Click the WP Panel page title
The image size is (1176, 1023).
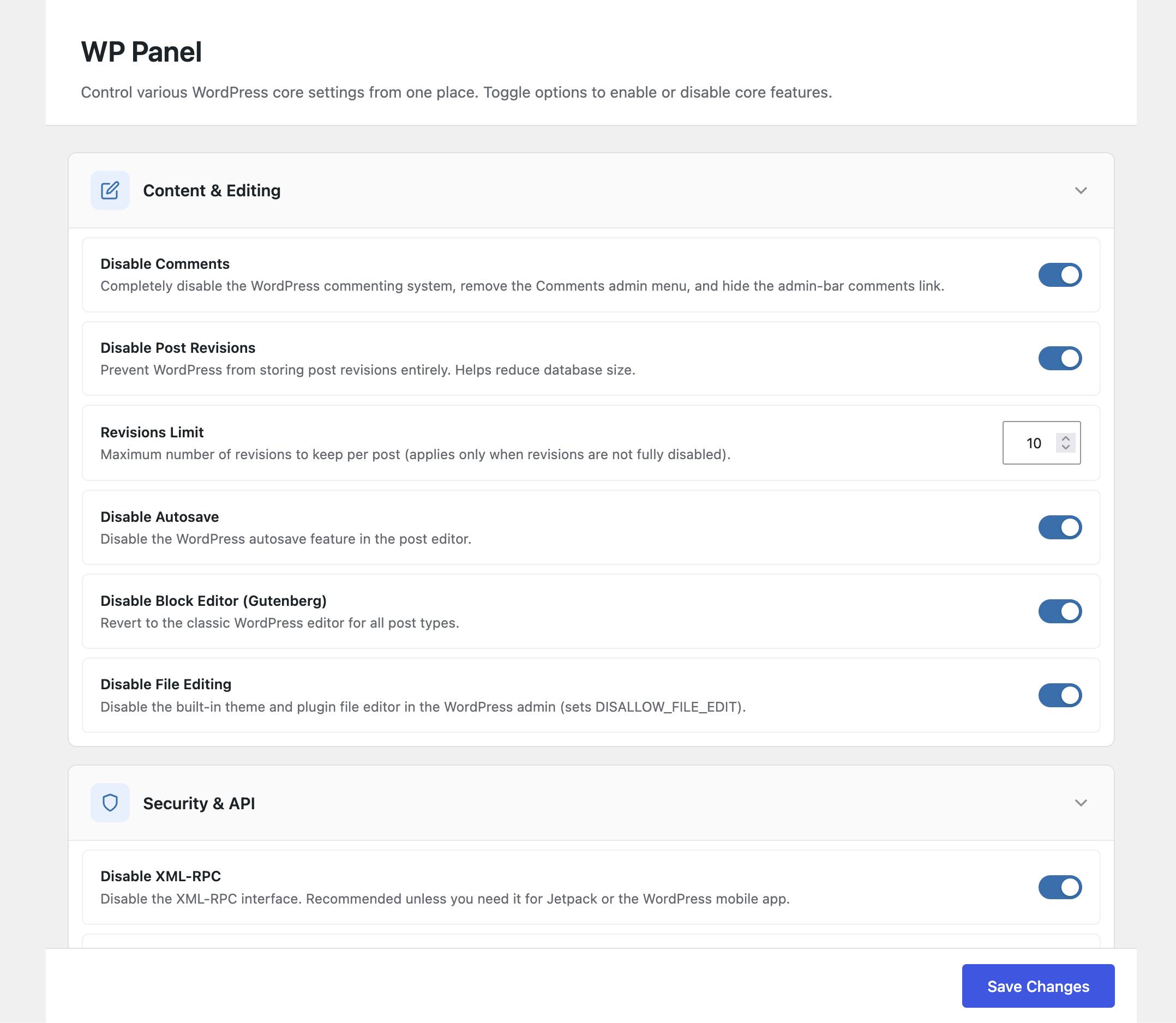tap(141, 51)
